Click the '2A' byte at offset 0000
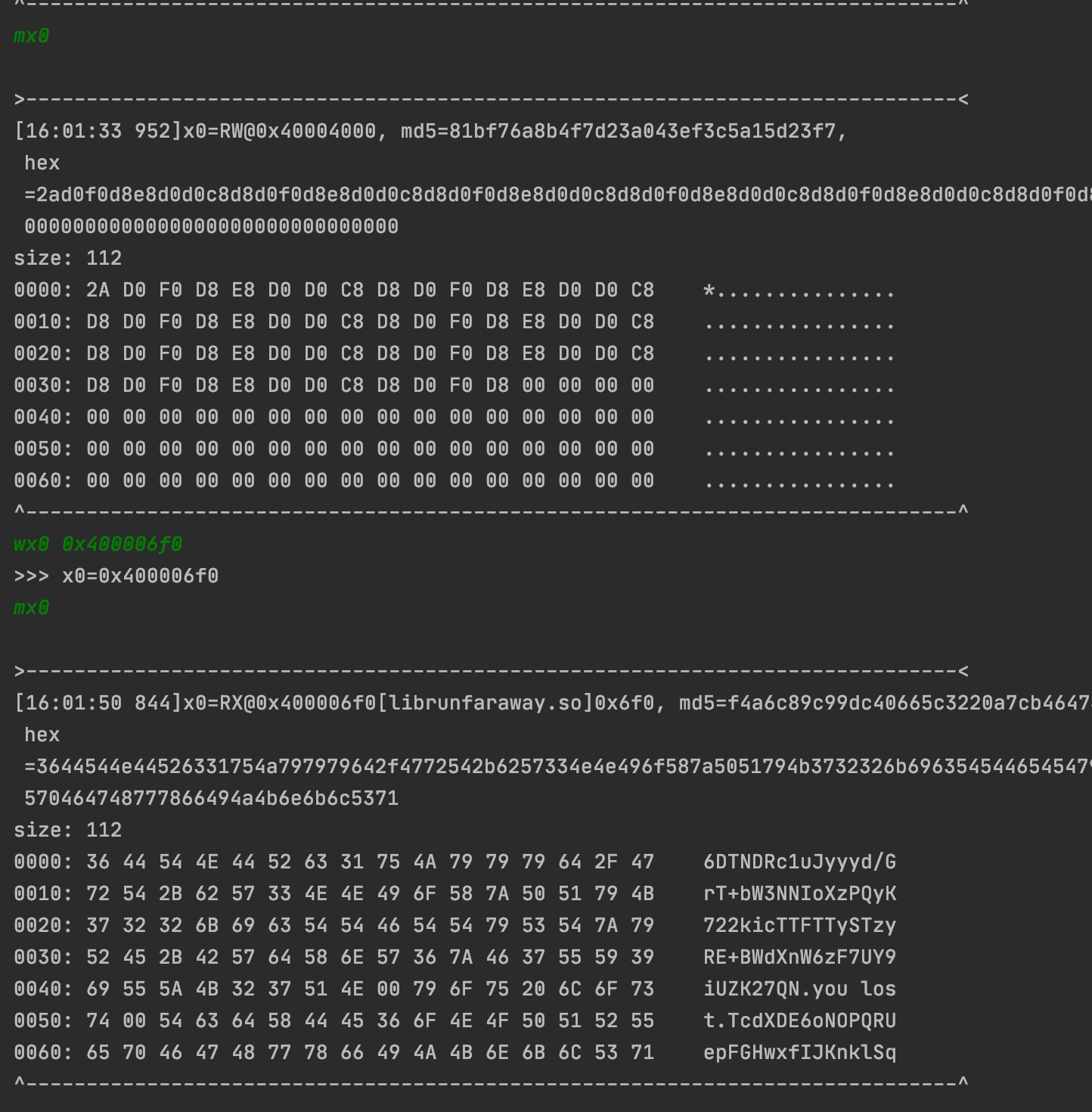Image resolution: width=1092 pixels, height=1112 pixels. 98,290
